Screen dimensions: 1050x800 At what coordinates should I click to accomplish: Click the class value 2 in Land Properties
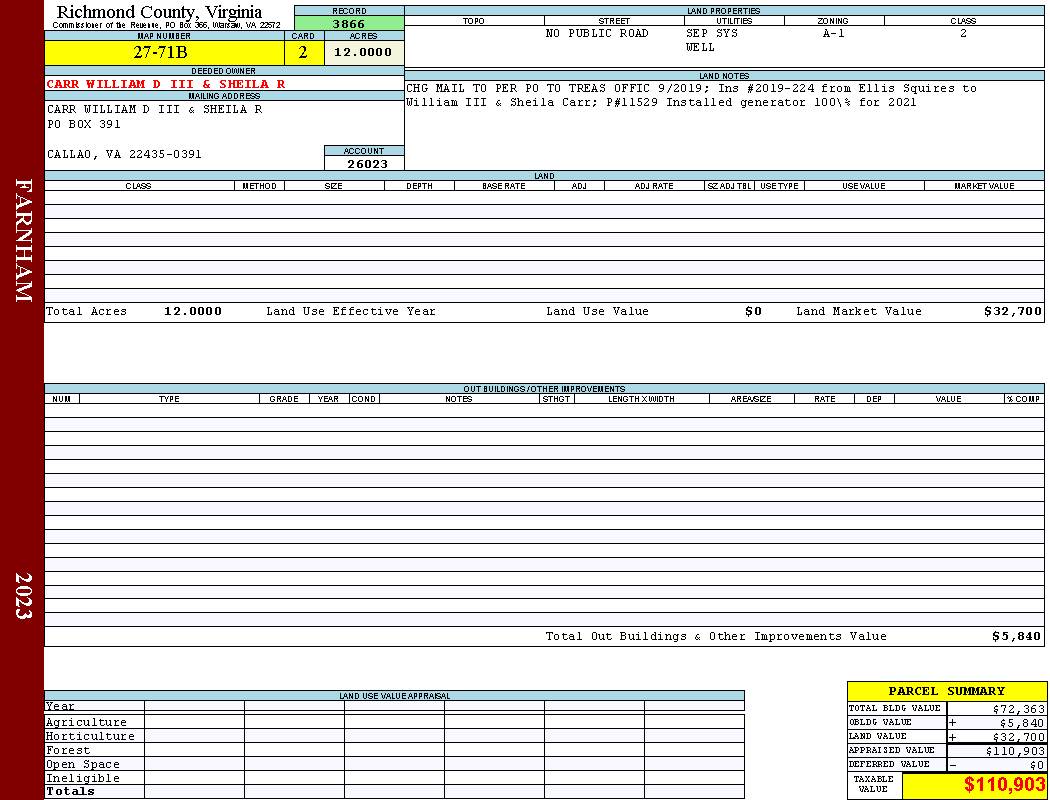click(963, 33)
